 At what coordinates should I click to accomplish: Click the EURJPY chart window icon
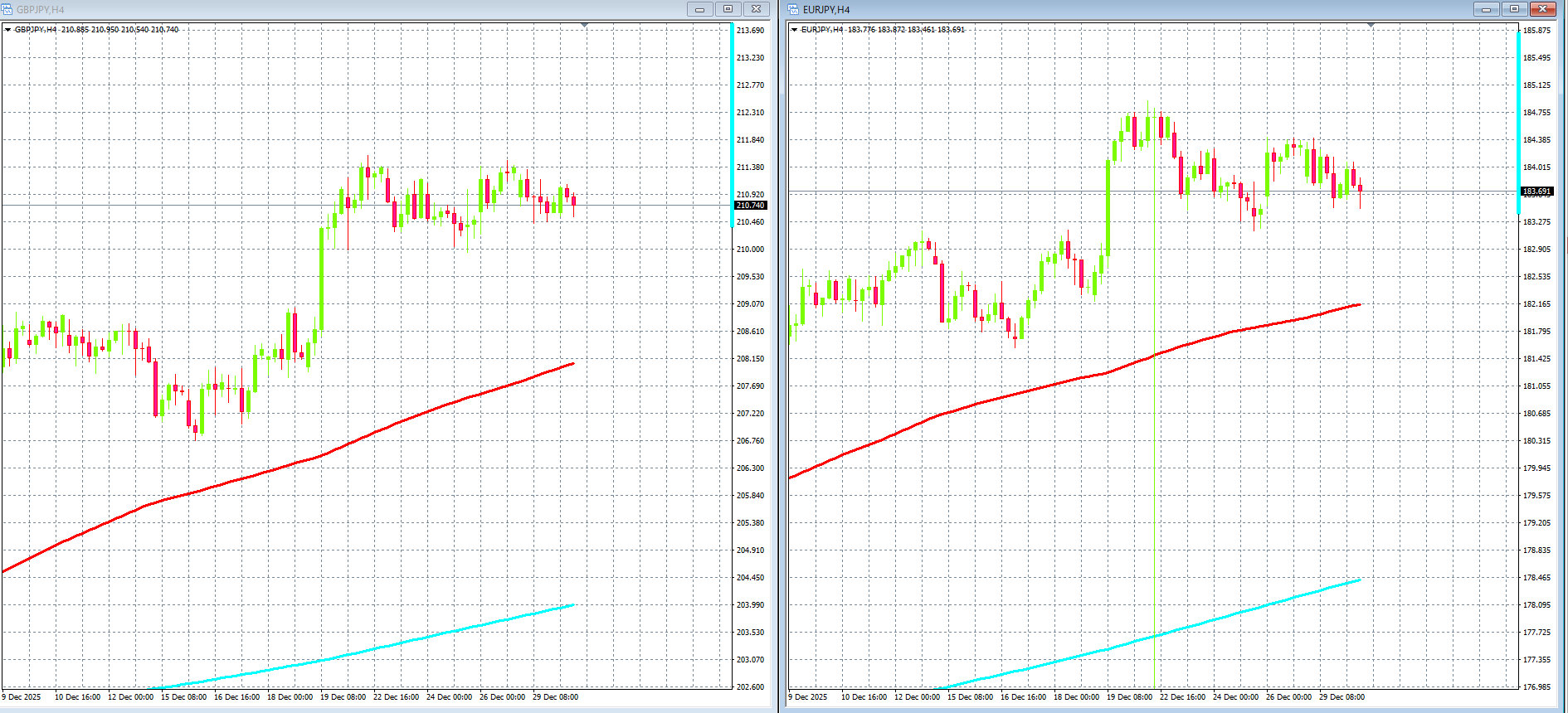pos(793,9)
